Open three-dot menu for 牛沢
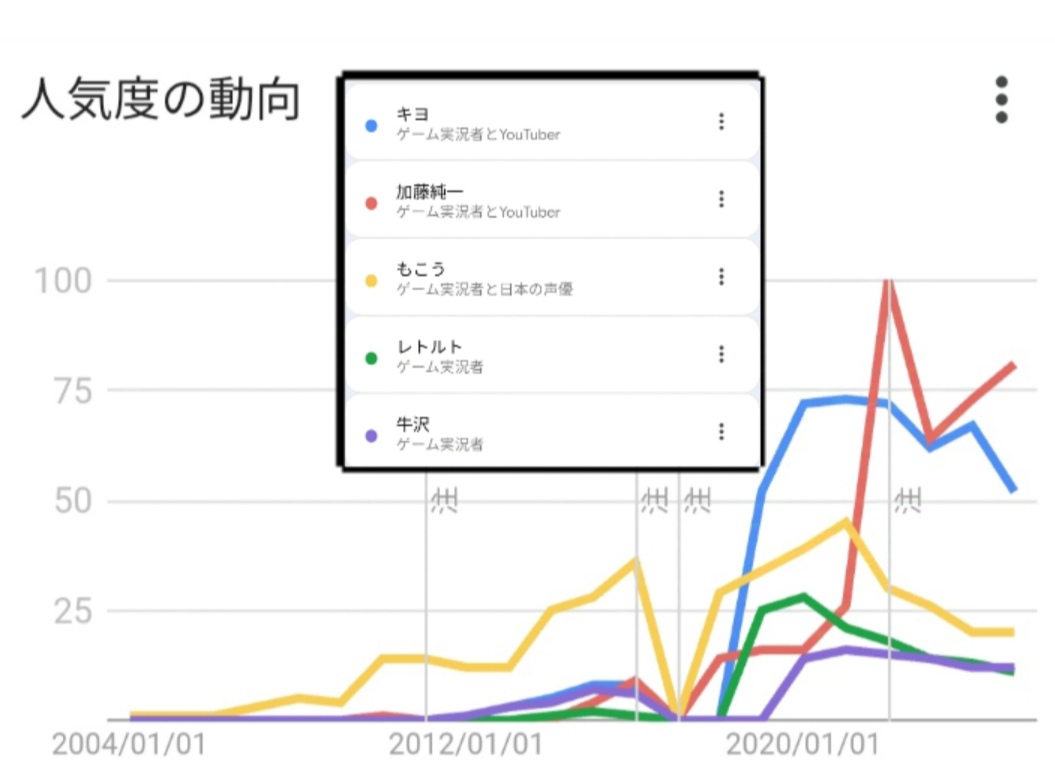The image size is (1055, 766). [x=721, y=431]
